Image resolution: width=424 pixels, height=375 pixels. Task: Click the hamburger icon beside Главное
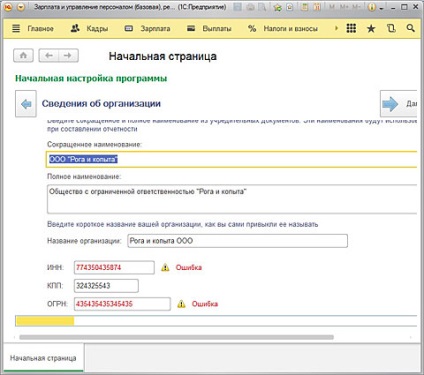click(x=16, y=29)
